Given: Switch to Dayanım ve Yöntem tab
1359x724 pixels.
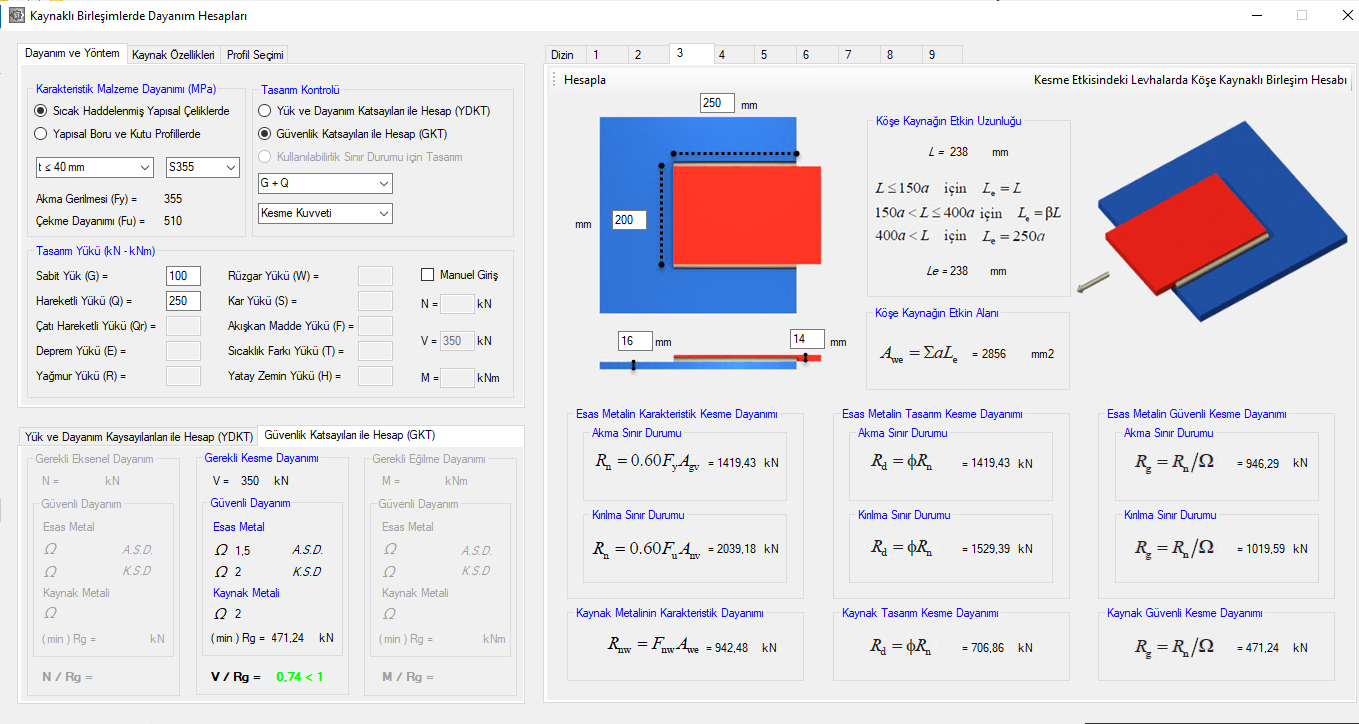Looking at the screenshot, I should coord(72,53).
